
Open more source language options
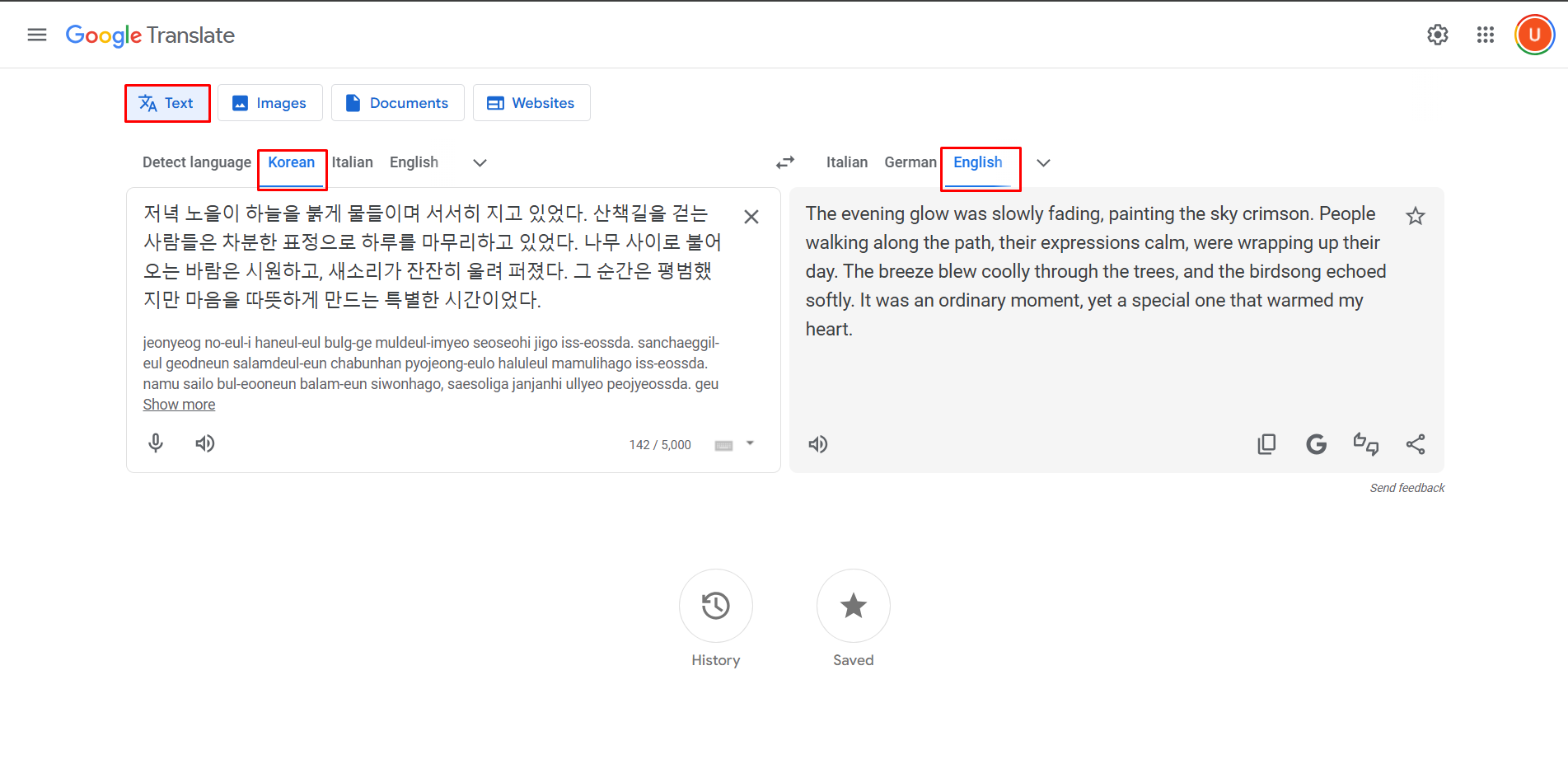point(479,162)
